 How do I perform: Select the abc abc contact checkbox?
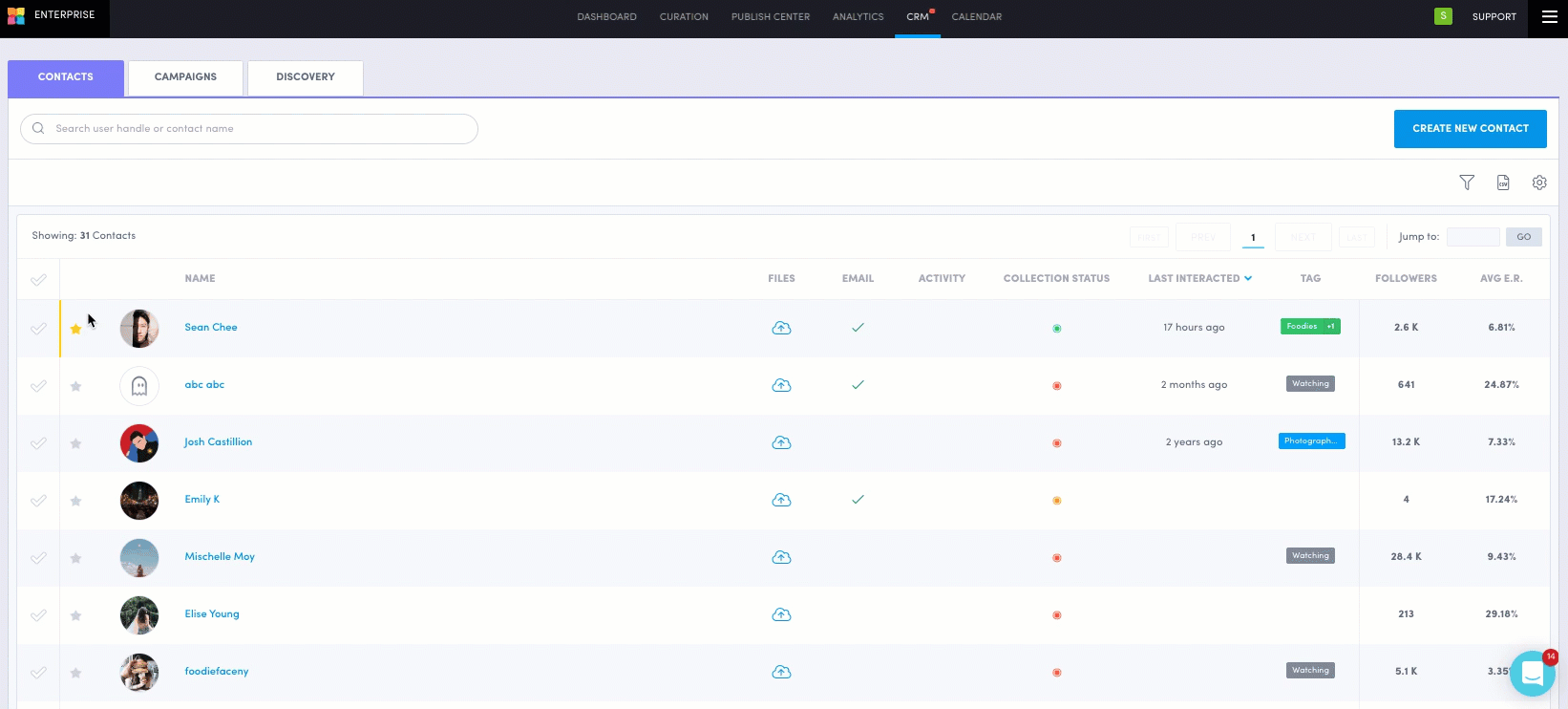click(38, 386)
